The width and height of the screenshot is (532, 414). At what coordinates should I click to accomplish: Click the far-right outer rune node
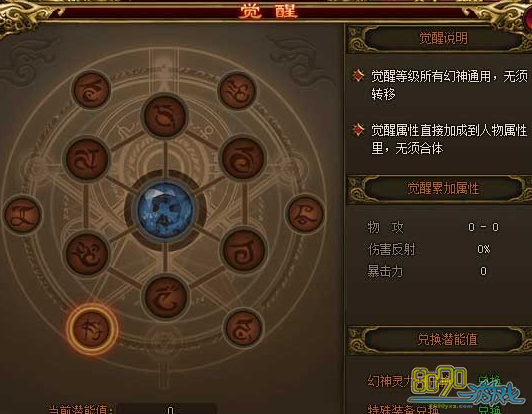point(305,214)
